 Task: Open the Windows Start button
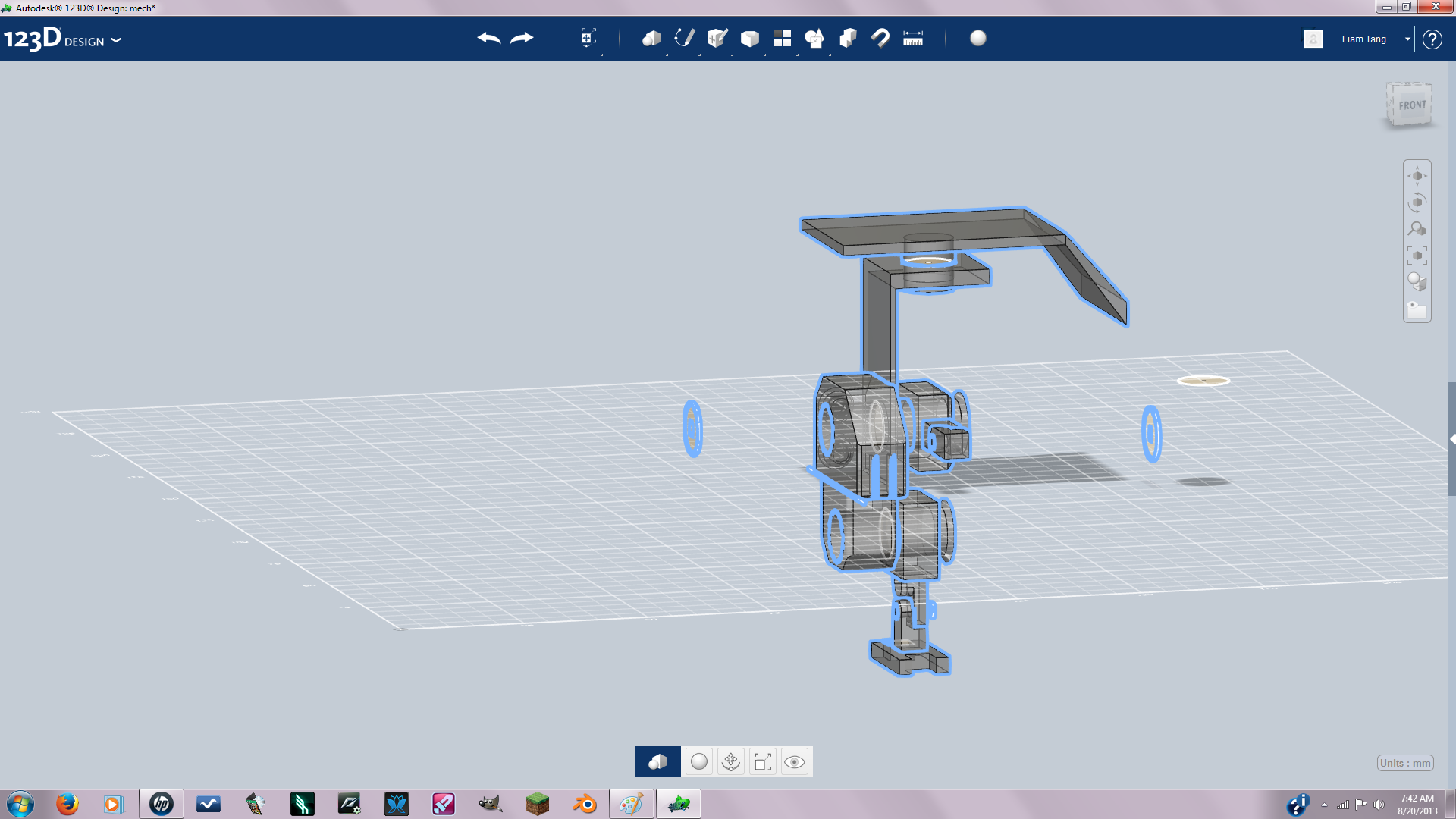tap(20, 804)
